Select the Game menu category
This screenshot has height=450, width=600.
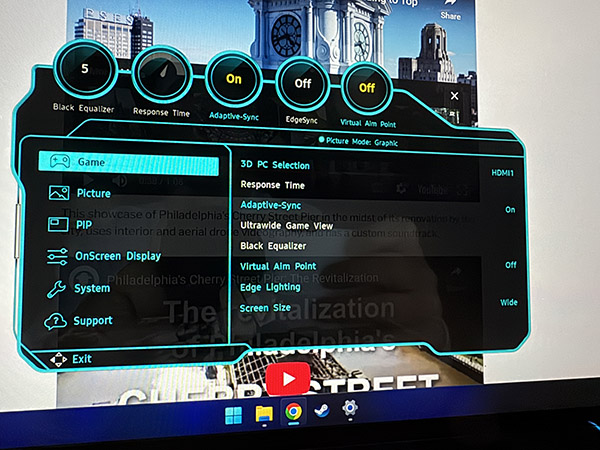click(x=129, y=162)
